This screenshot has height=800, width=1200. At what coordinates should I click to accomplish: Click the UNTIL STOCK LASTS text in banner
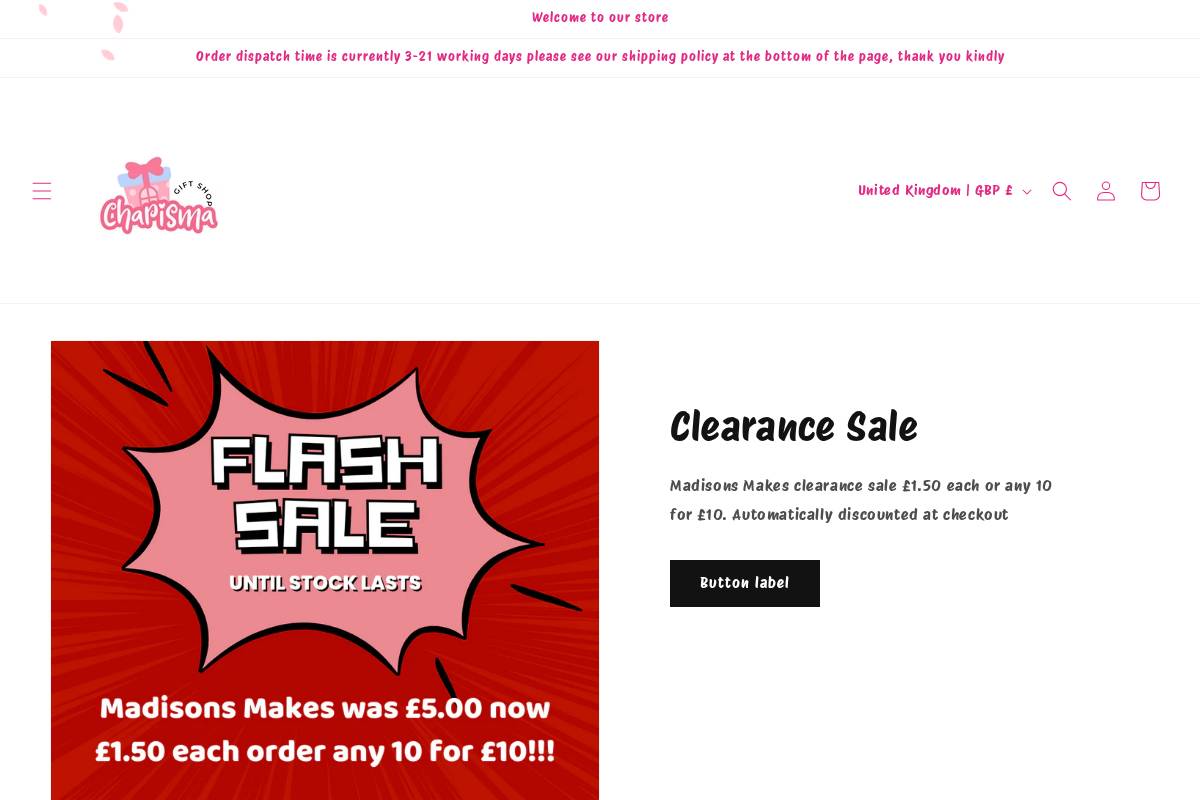click(x=325, y=583)
